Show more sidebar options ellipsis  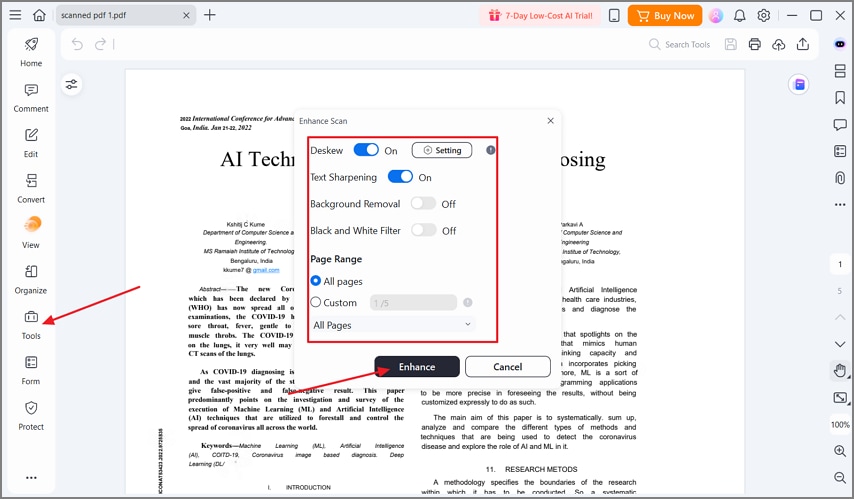31,478
